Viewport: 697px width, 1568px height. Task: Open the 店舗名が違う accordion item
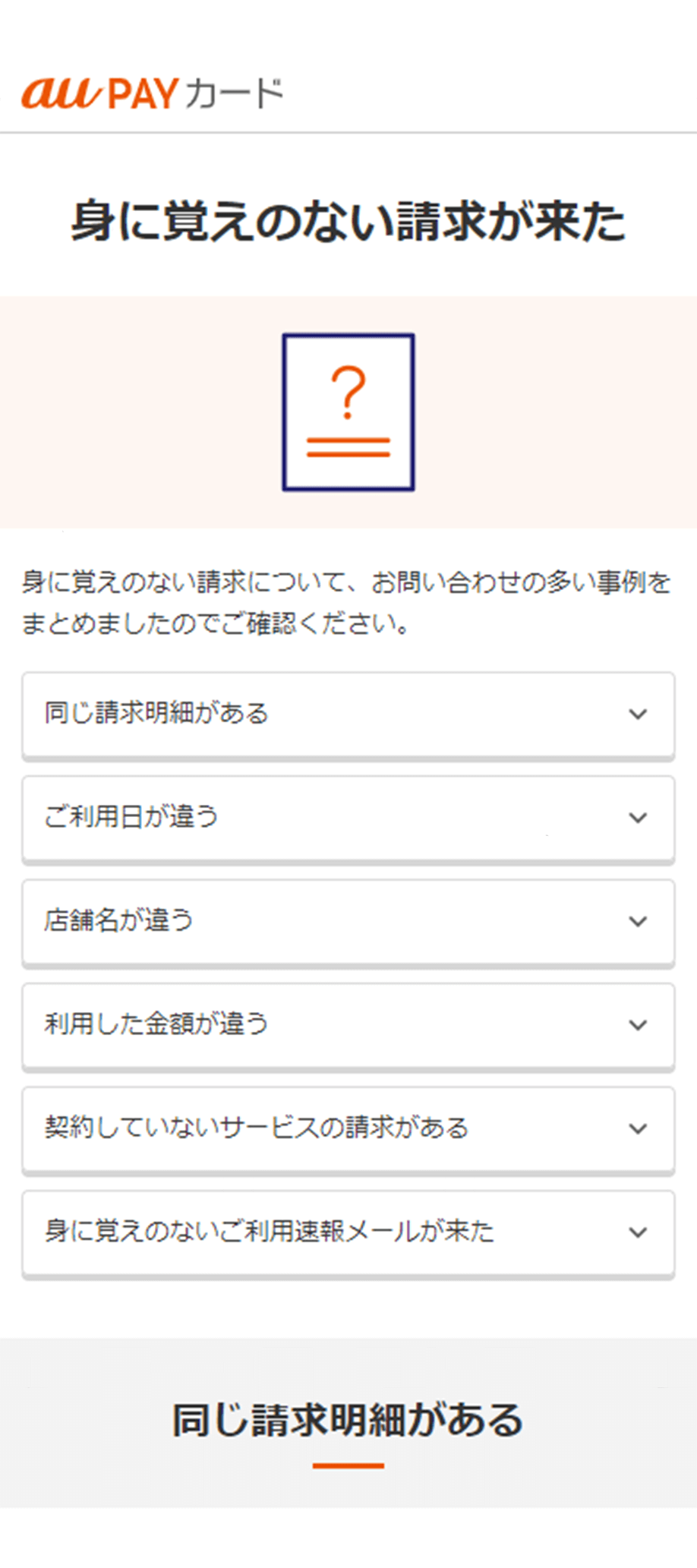pyautogui.click(x=119, y=921)
